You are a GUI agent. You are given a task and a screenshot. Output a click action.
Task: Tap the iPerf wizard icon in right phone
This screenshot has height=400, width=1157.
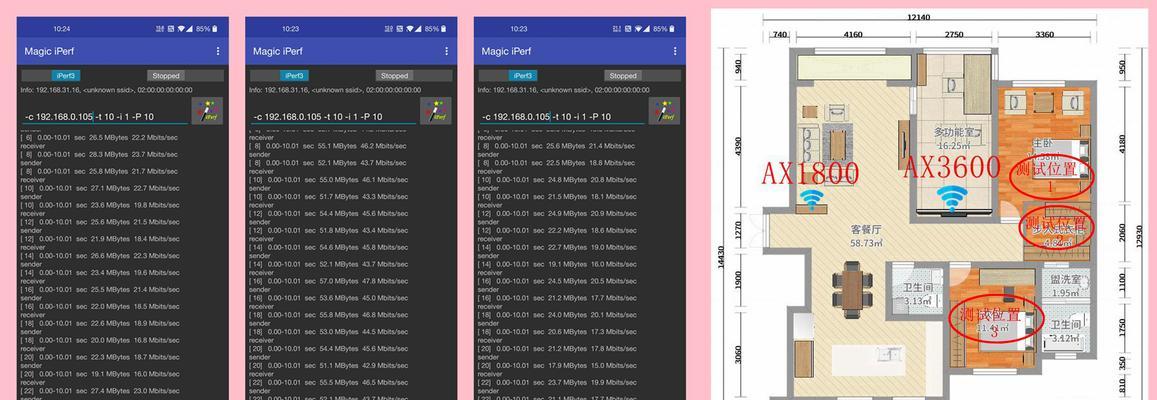coord(665,111)
